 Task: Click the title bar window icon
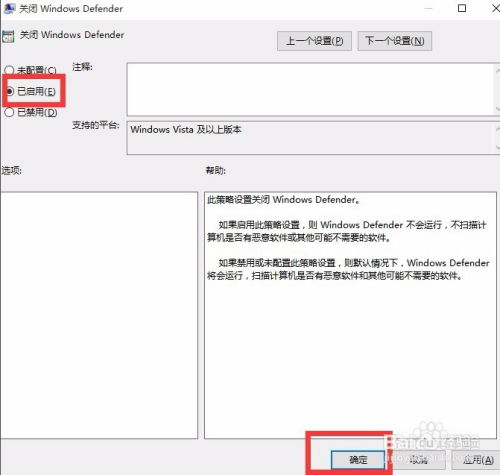pyautogui.click(x=9, y=9)
